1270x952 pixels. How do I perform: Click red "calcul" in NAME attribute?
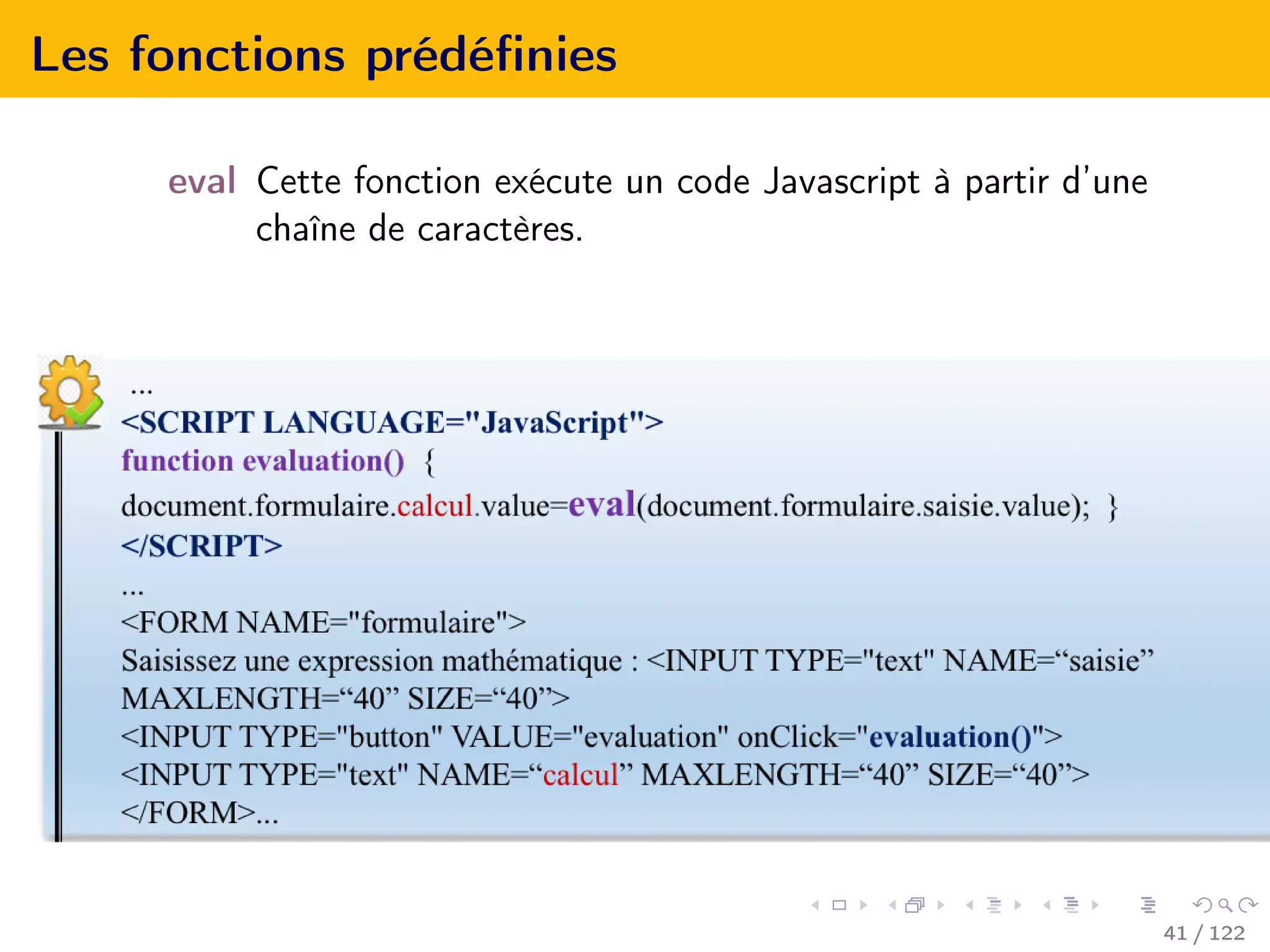point(580,775)
